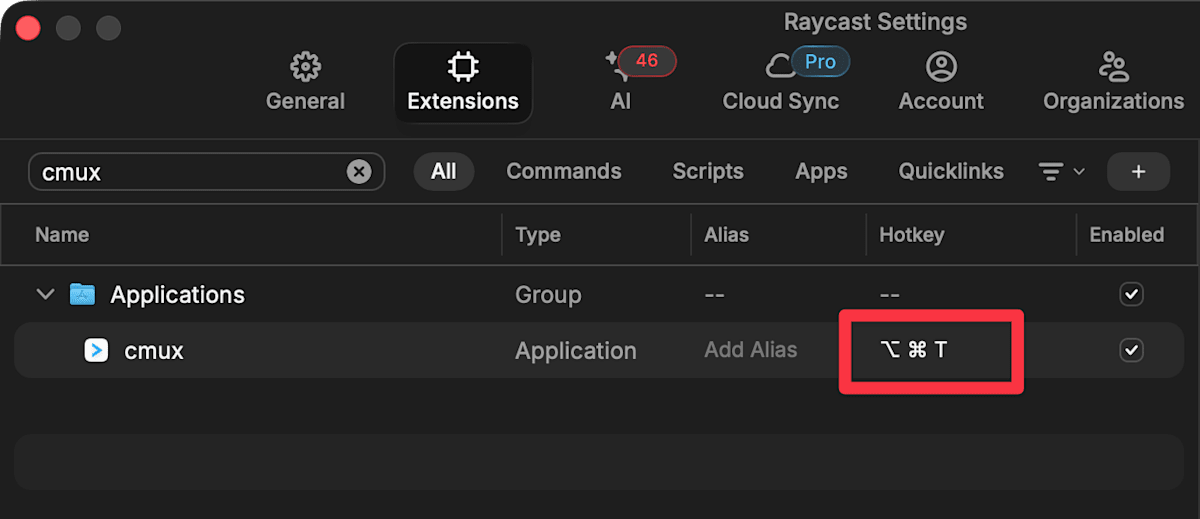Switch to the Extensions tab

click(463, 84)
